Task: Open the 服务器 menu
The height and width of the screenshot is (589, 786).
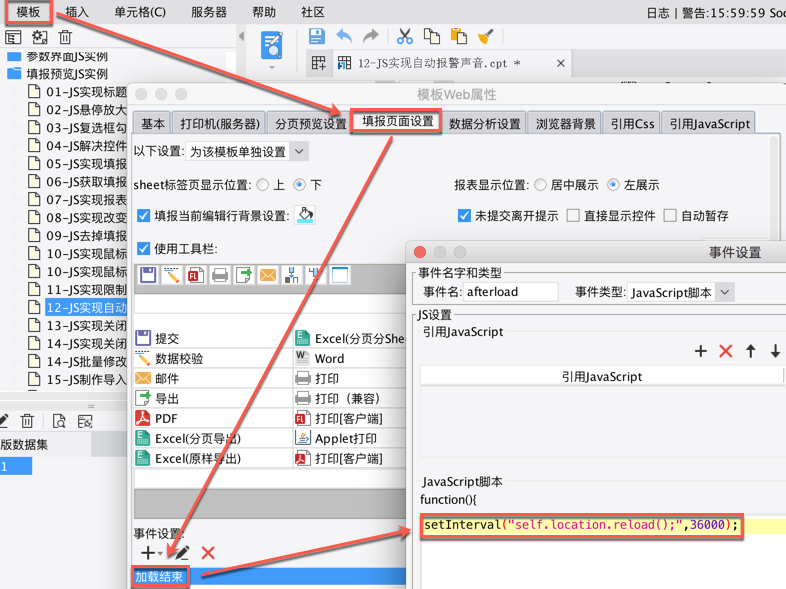Action: [x=209, y=12]
